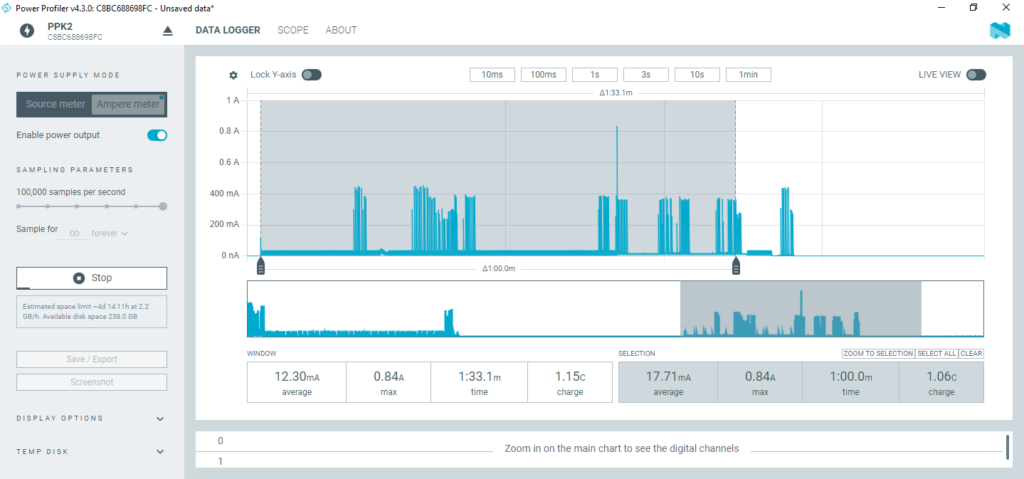The width and height of the screenshot is (1024, 479).
Task: Set time window to 10s
Action: (697, 74)
